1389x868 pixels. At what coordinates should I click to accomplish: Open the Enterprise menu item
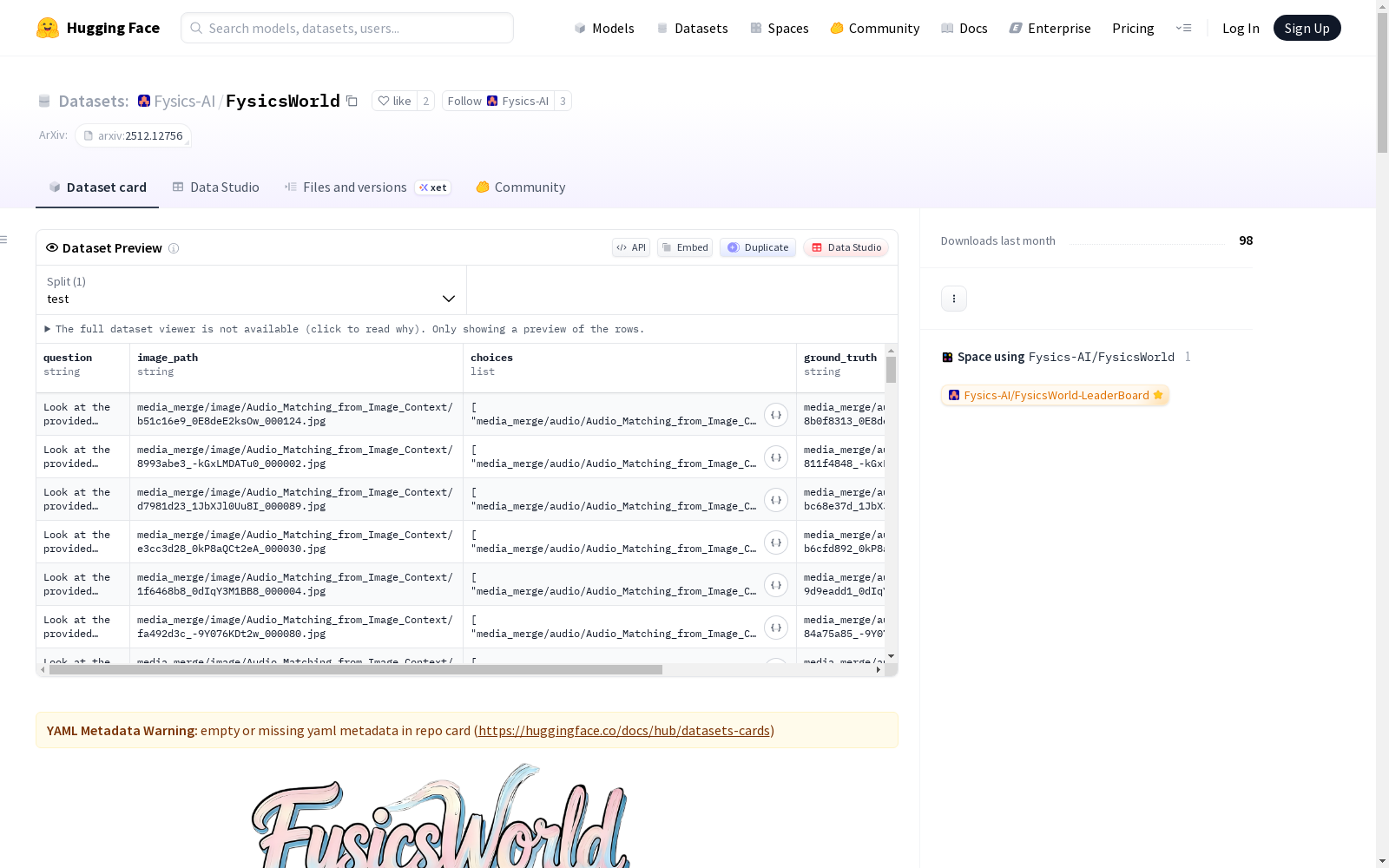1050,28
